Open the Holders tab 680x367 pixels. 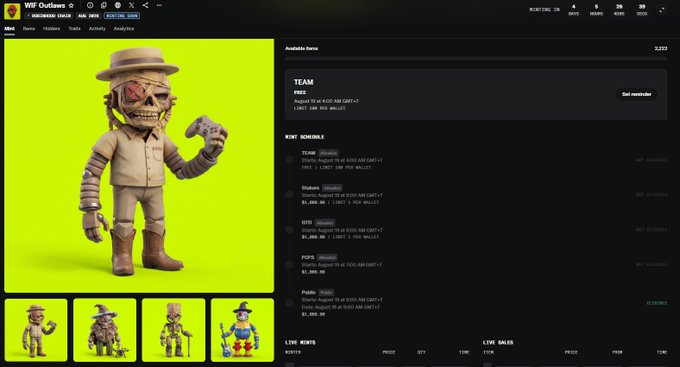[x=52, y=29]
